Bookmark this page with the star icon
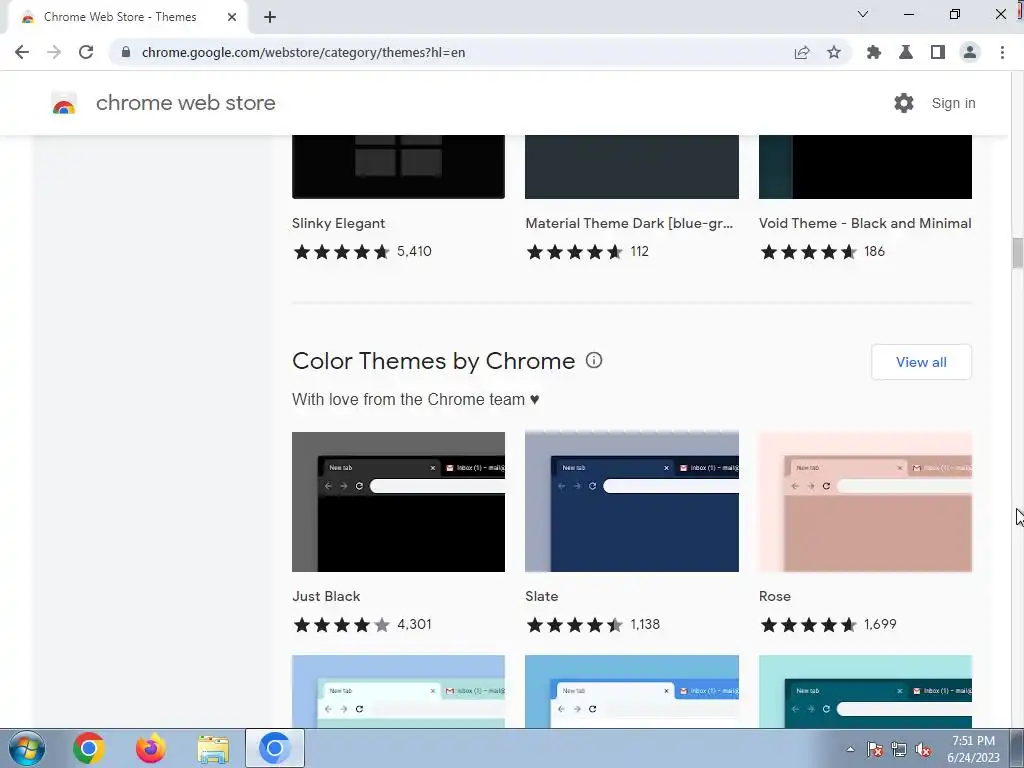 tap(834, 52)
